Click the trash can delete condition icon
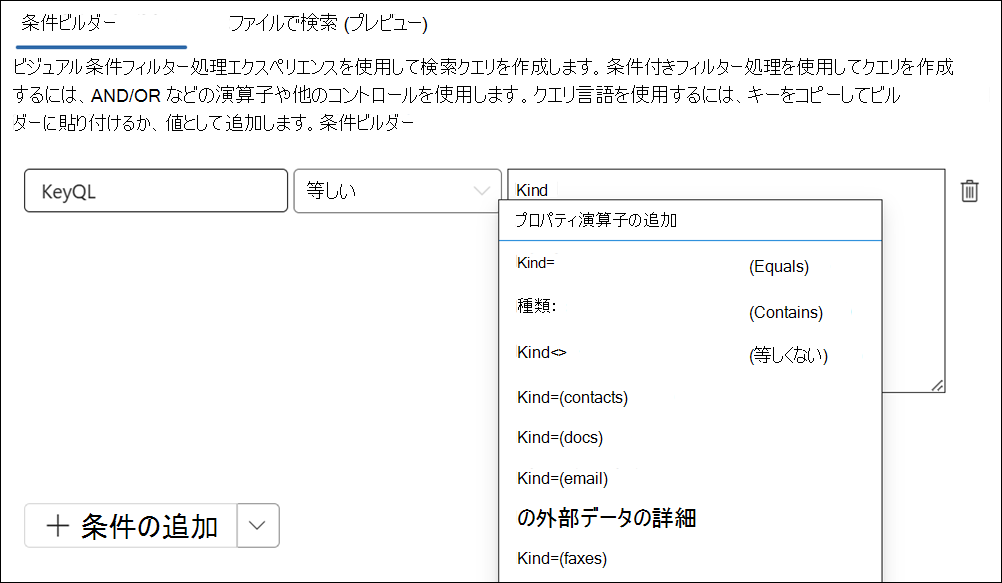 point(968,190)
